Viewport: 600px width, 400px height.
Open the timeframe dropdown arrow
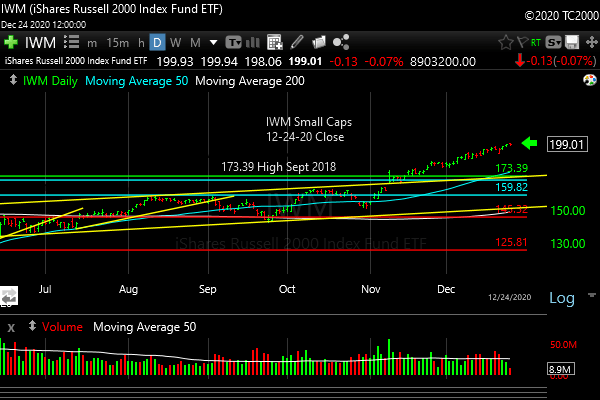tap(214, 42)
